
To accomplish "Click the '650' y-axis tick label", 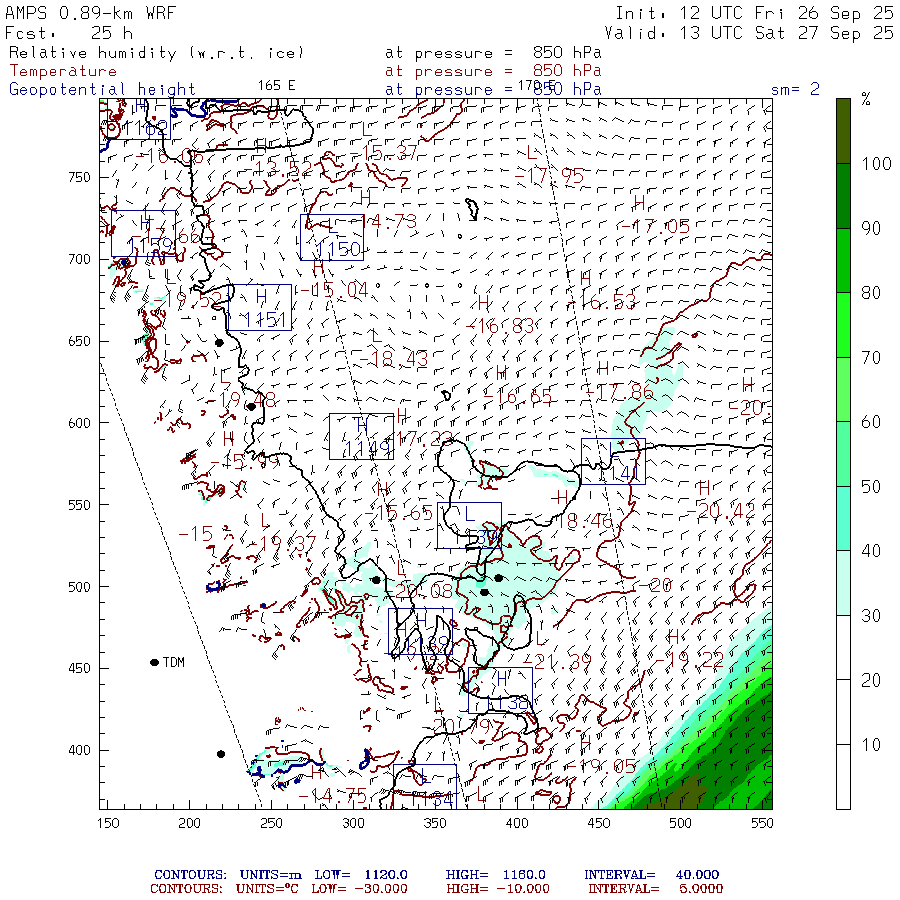I will pos(79,341).
